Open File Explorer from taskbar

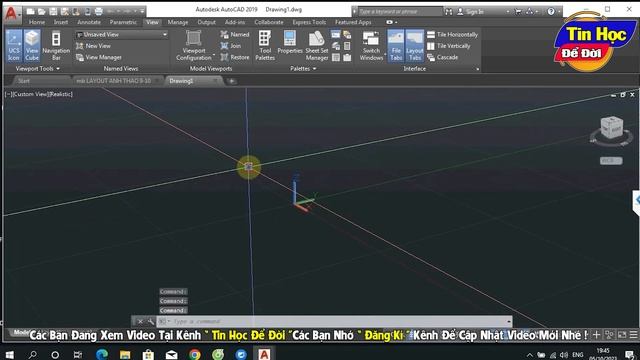[125, 354]
